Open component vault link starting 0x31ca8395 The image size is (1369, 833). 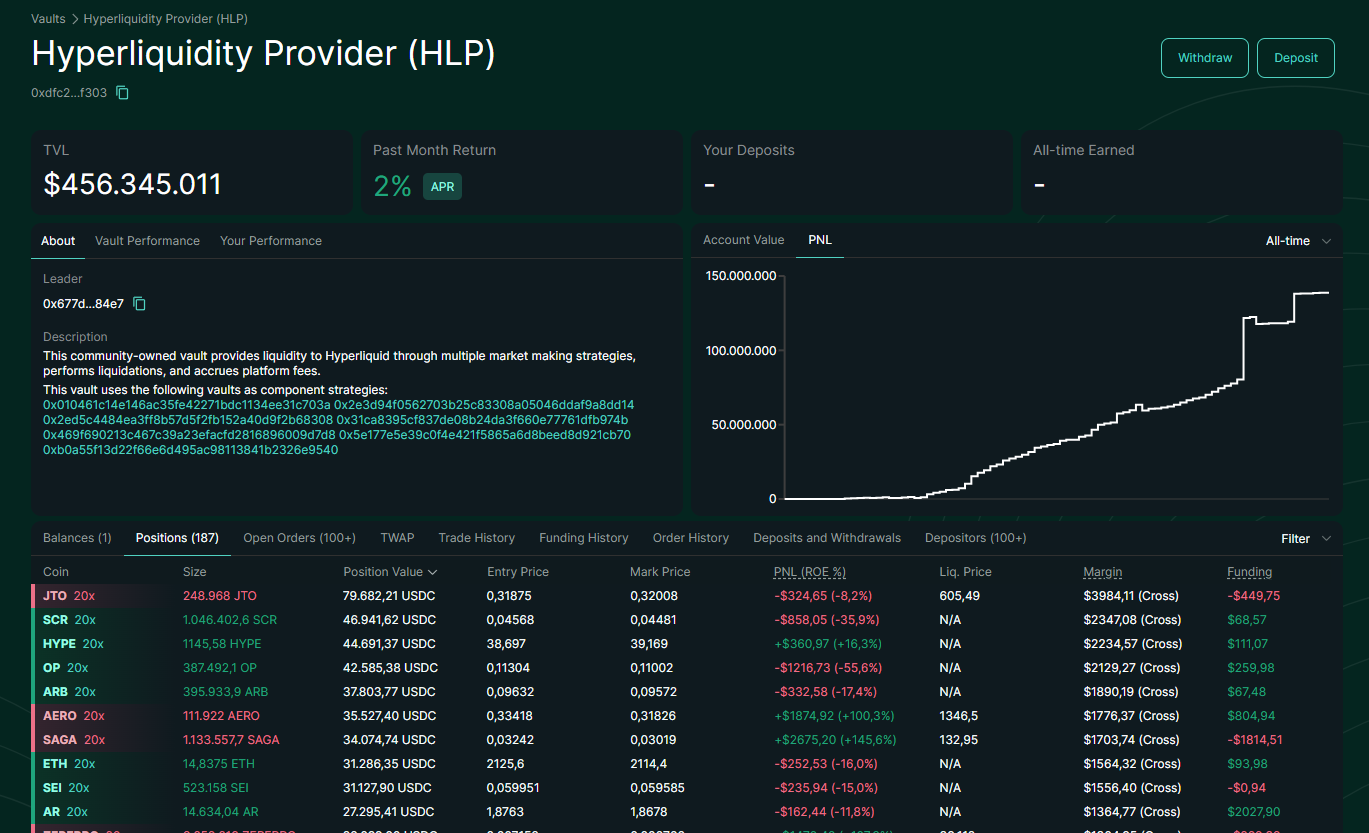(482, 420)
